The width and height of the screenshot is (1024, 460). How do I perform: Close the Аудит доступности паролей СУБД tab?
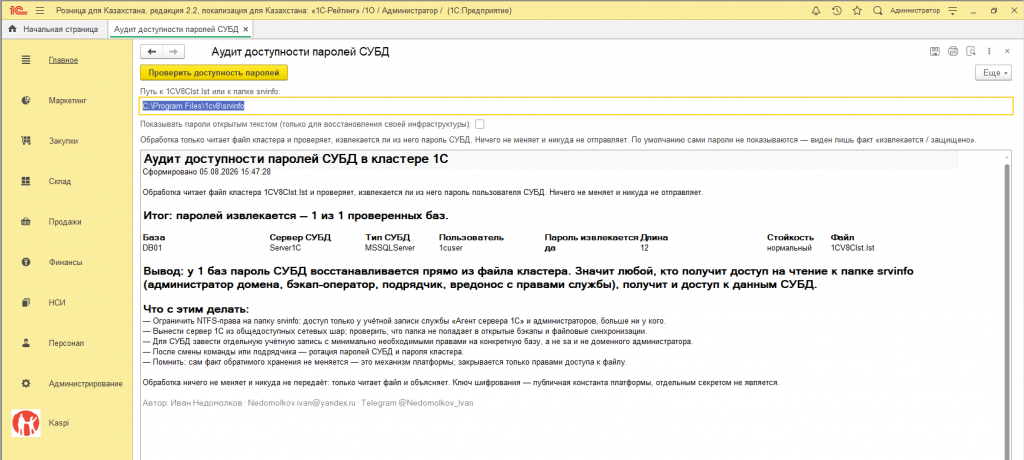[x=246, y=29]
